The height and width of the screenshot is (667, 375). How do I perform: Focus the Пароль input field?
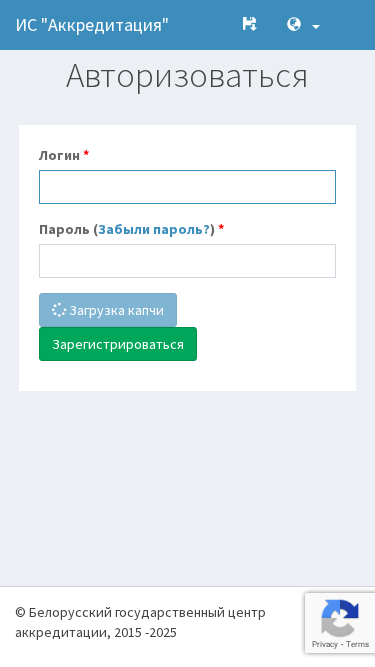(188, 261)
